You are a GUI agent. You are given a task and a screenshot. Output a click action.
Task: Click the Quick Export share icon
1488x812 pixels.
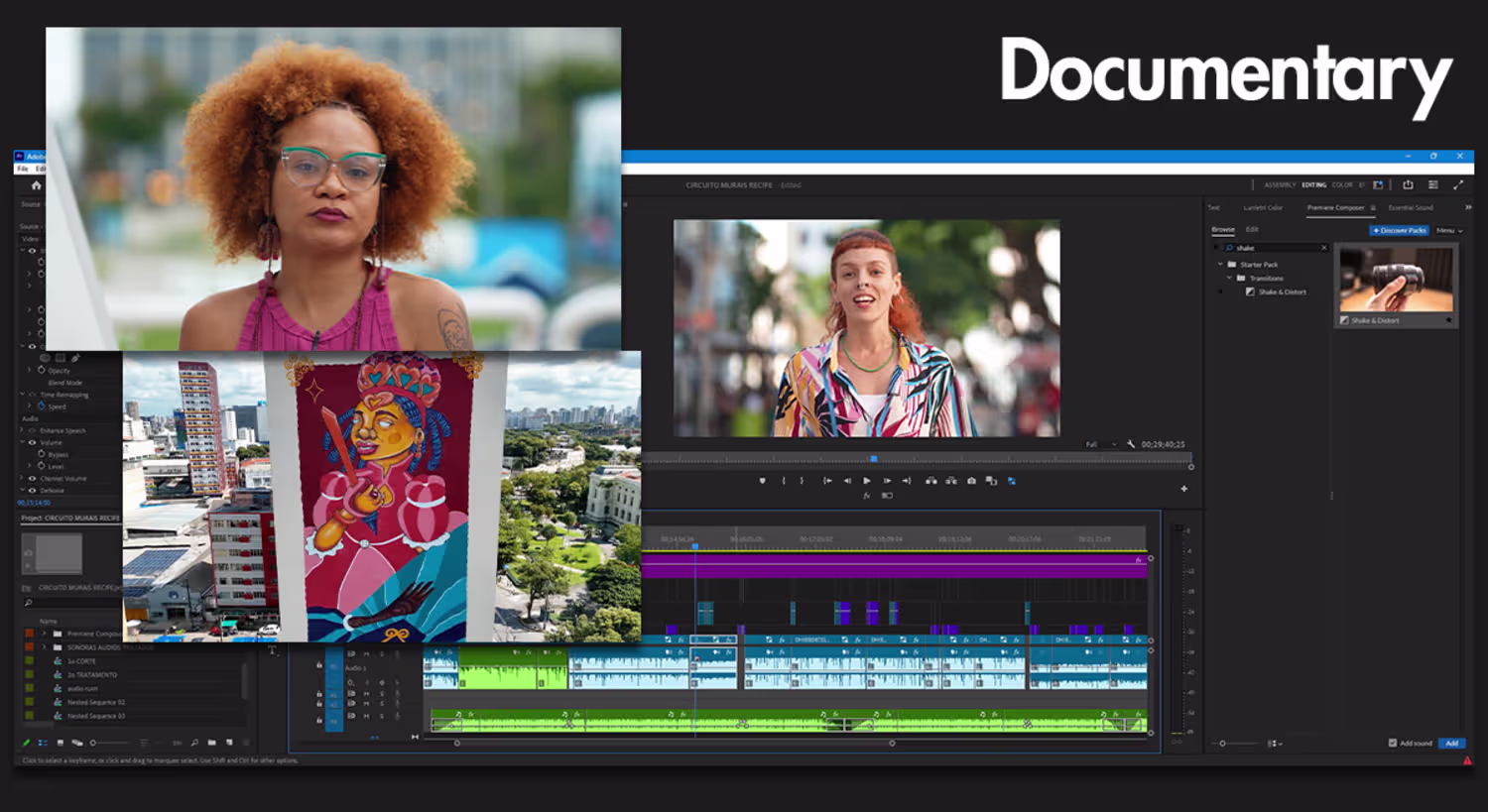click(x=1408, y=184)
